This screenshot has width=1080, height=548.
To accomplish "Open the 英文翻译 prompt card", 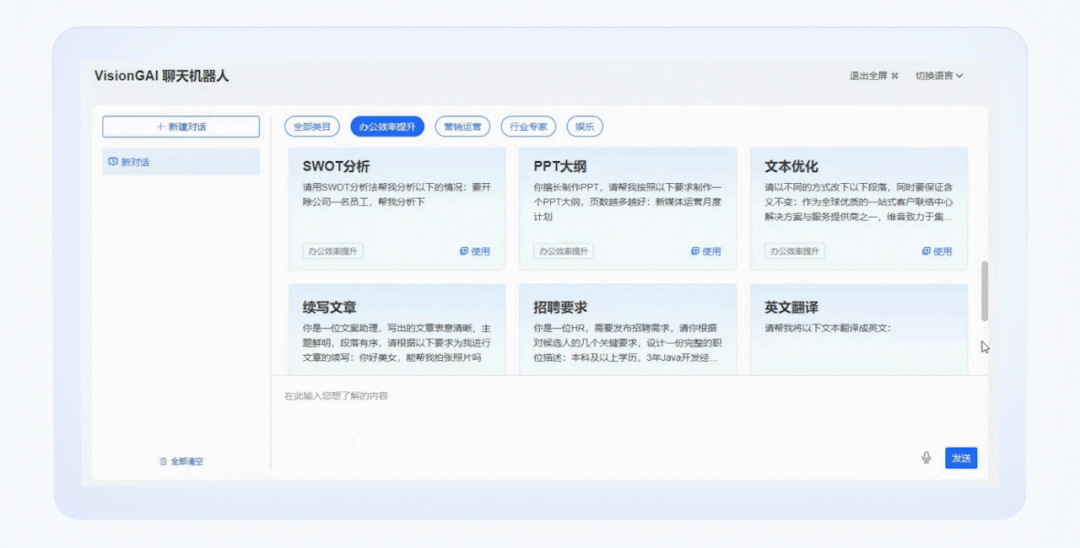I will click(x=859, y=330).
